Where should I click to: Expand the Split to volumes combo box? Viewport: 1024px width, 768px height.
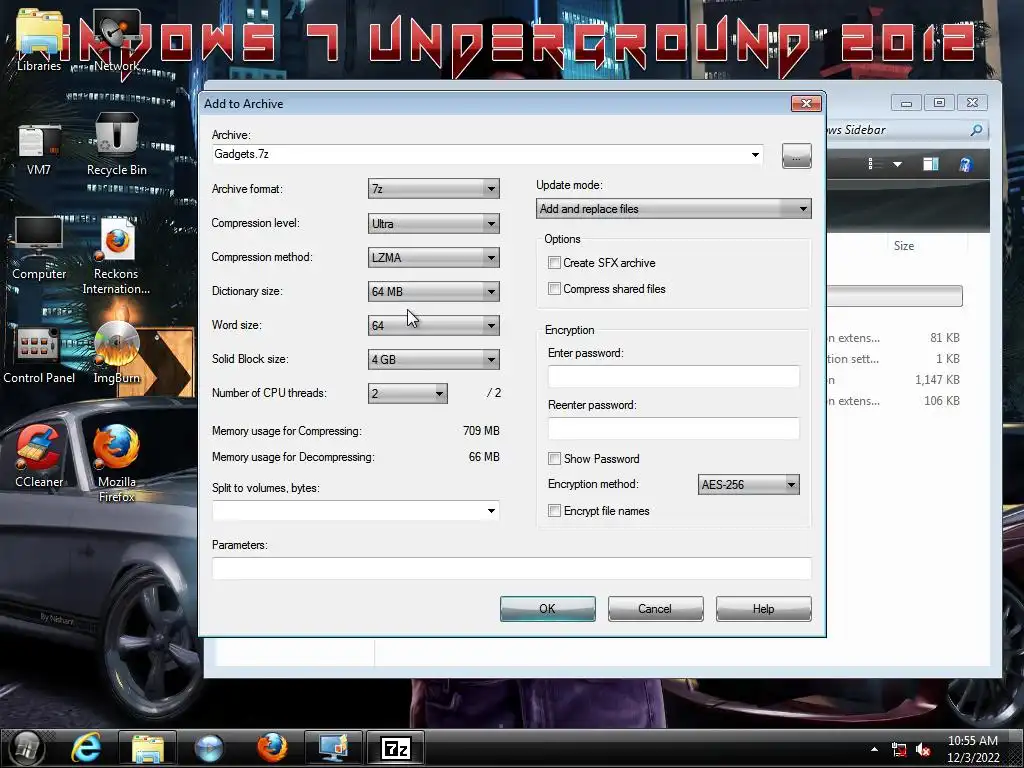(491, 511)
